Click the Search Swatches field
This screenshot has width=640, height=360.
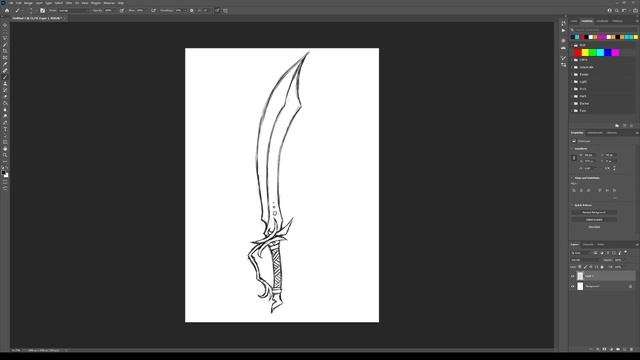tap(603, 30)
